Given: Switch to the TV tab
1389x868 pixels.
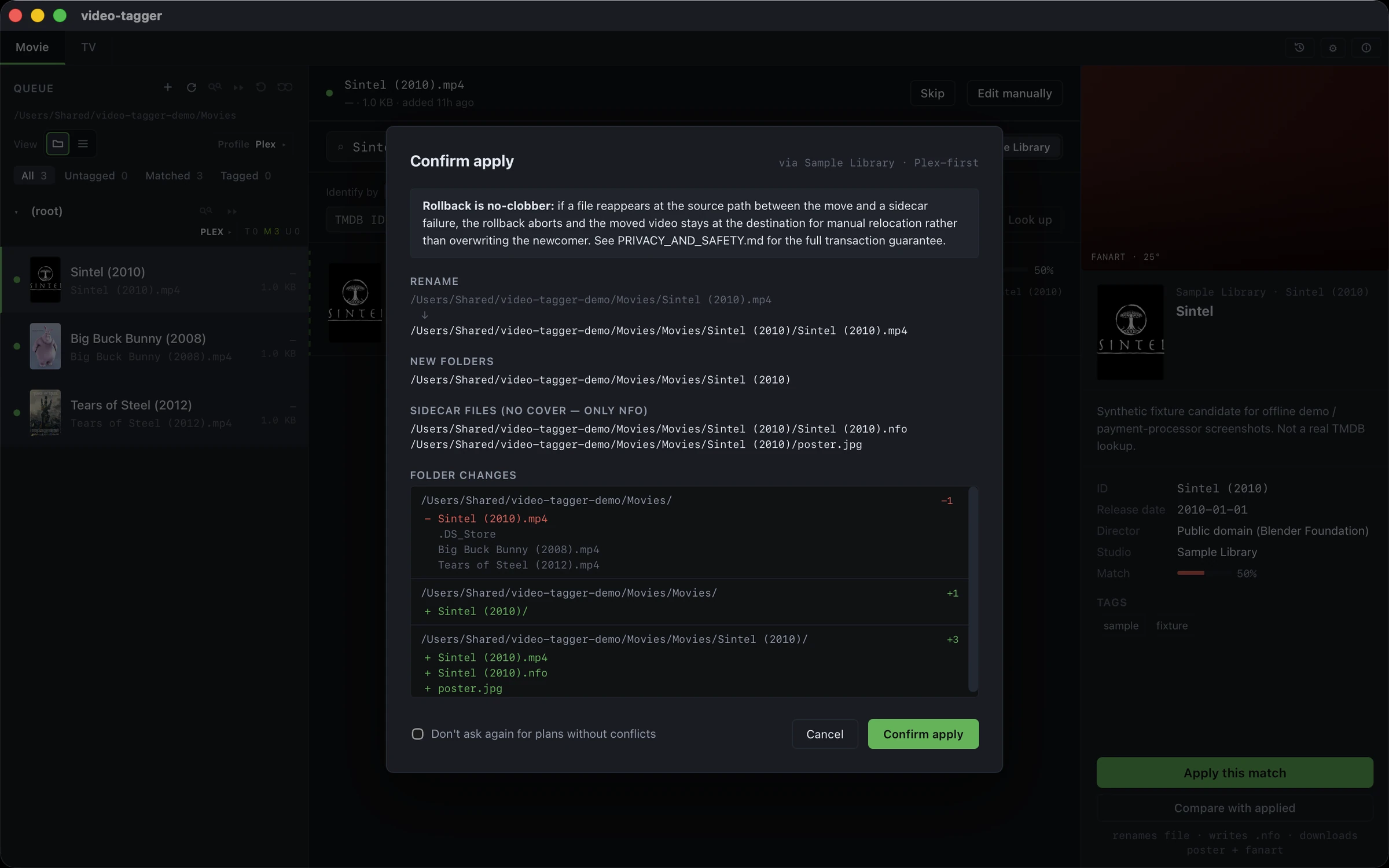Looking at the screenshot, I should tap(89, 47).
